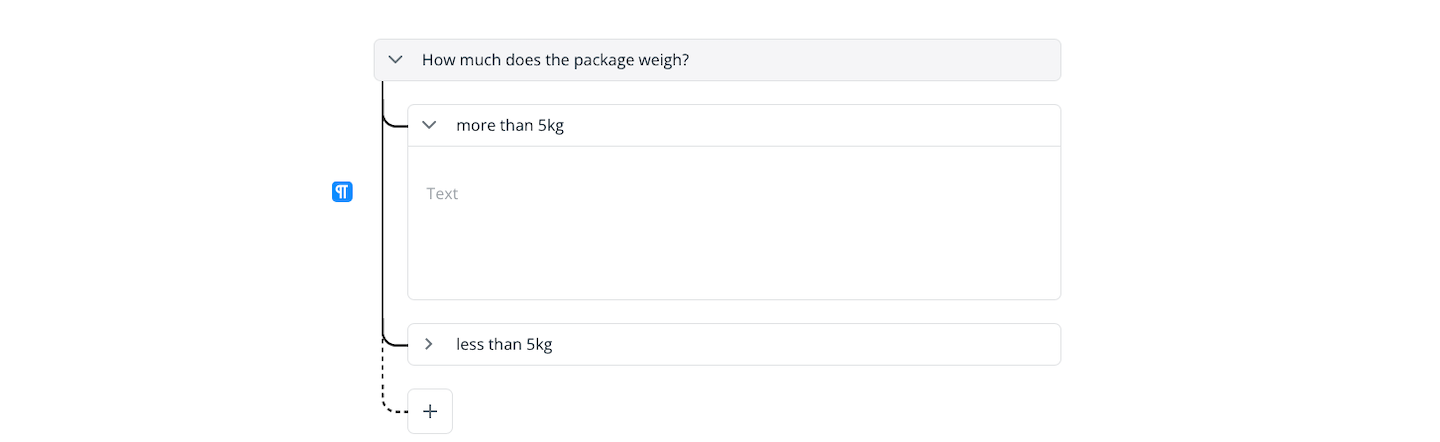
Task: Click the down chevron beside package weight question
Action: coord(395,60)
